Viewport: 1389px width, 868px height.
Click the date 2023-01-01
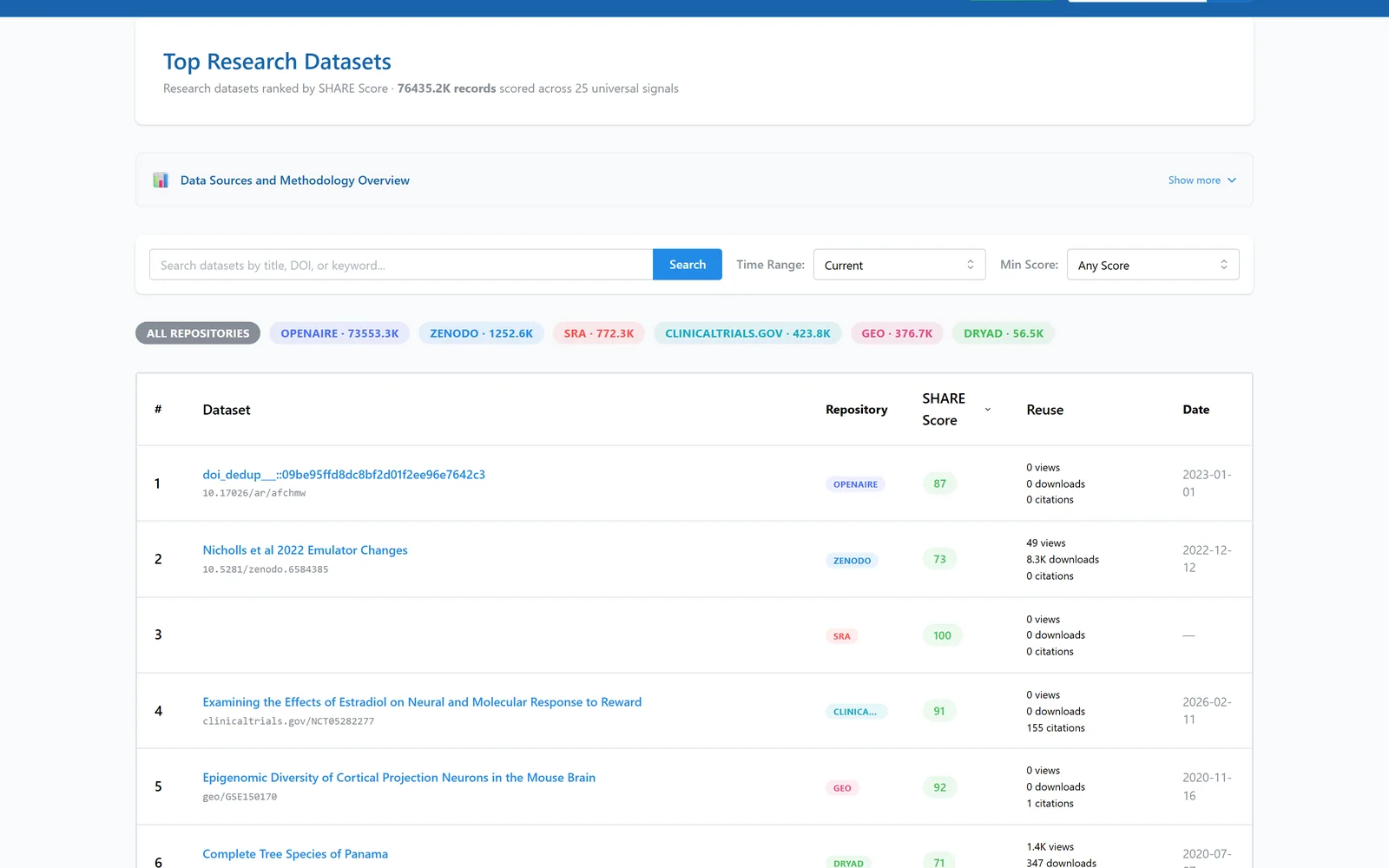pos(1207,483)
